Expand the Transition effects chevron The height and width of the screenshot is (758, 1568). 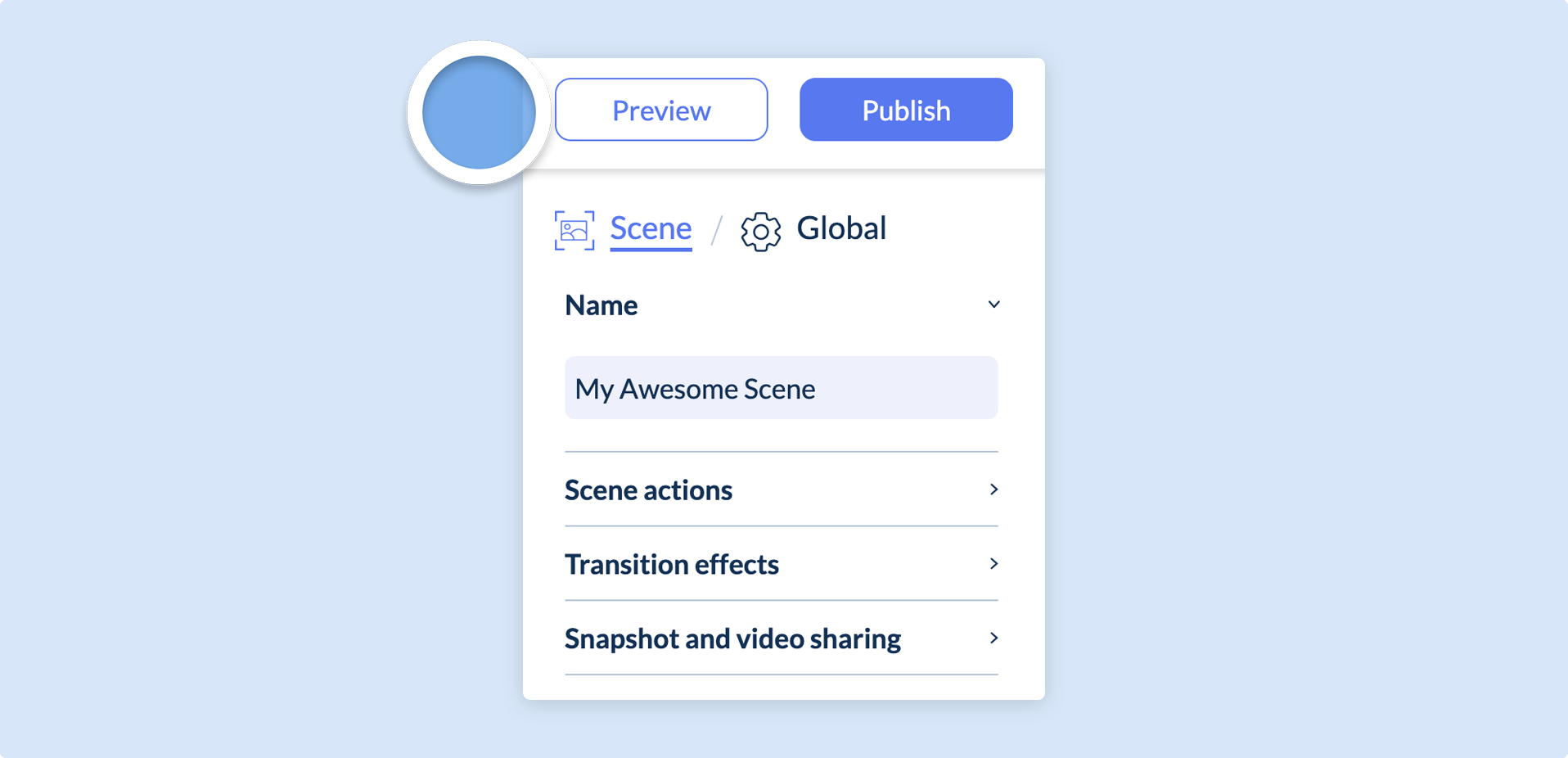point(994,564)
